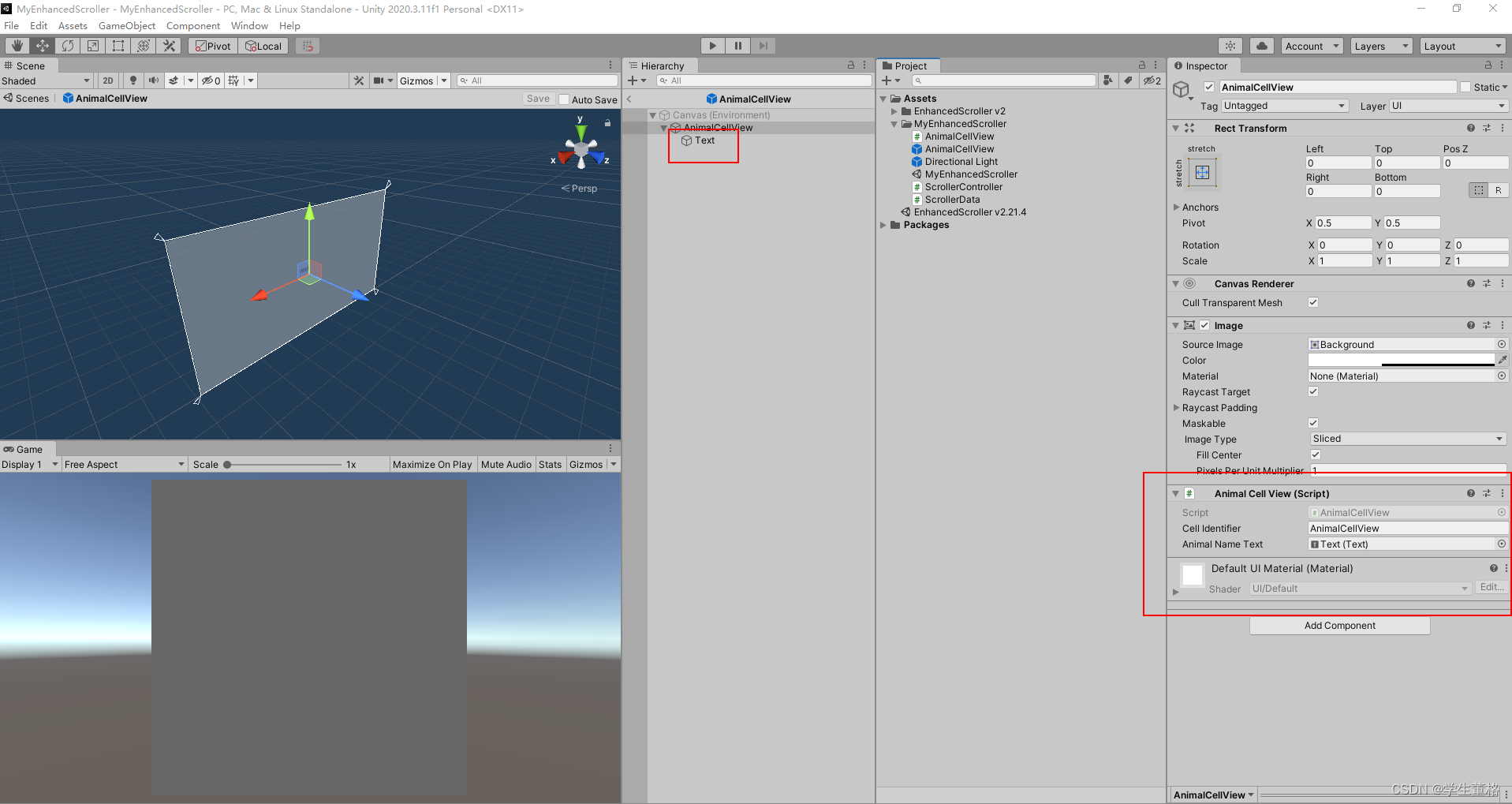Screen dimensions: 1512x804
Task: Select the Rotate tool
Action: click(67, 45)
